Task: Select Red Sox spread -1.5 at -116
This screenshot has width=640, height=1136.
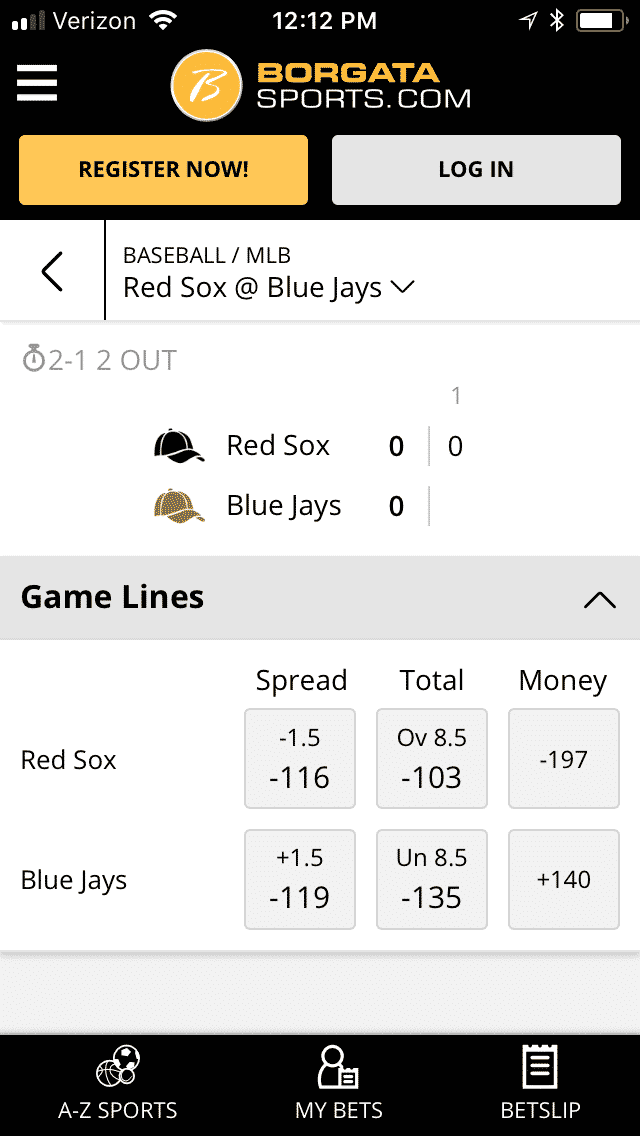Action: [300, 759]
